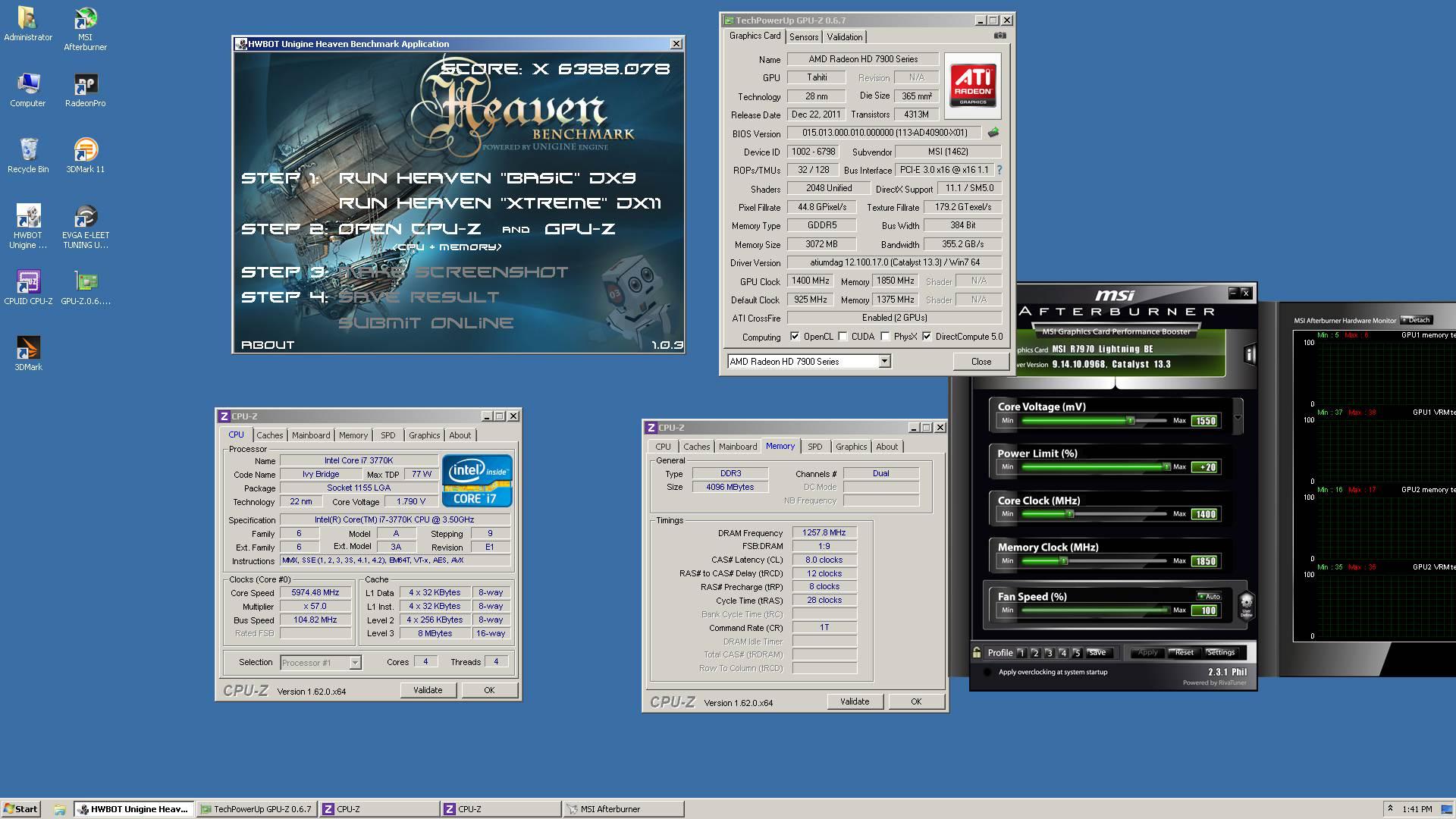
Task: Open the CPUID CPU-Z desktop icon
Action: 28,287
